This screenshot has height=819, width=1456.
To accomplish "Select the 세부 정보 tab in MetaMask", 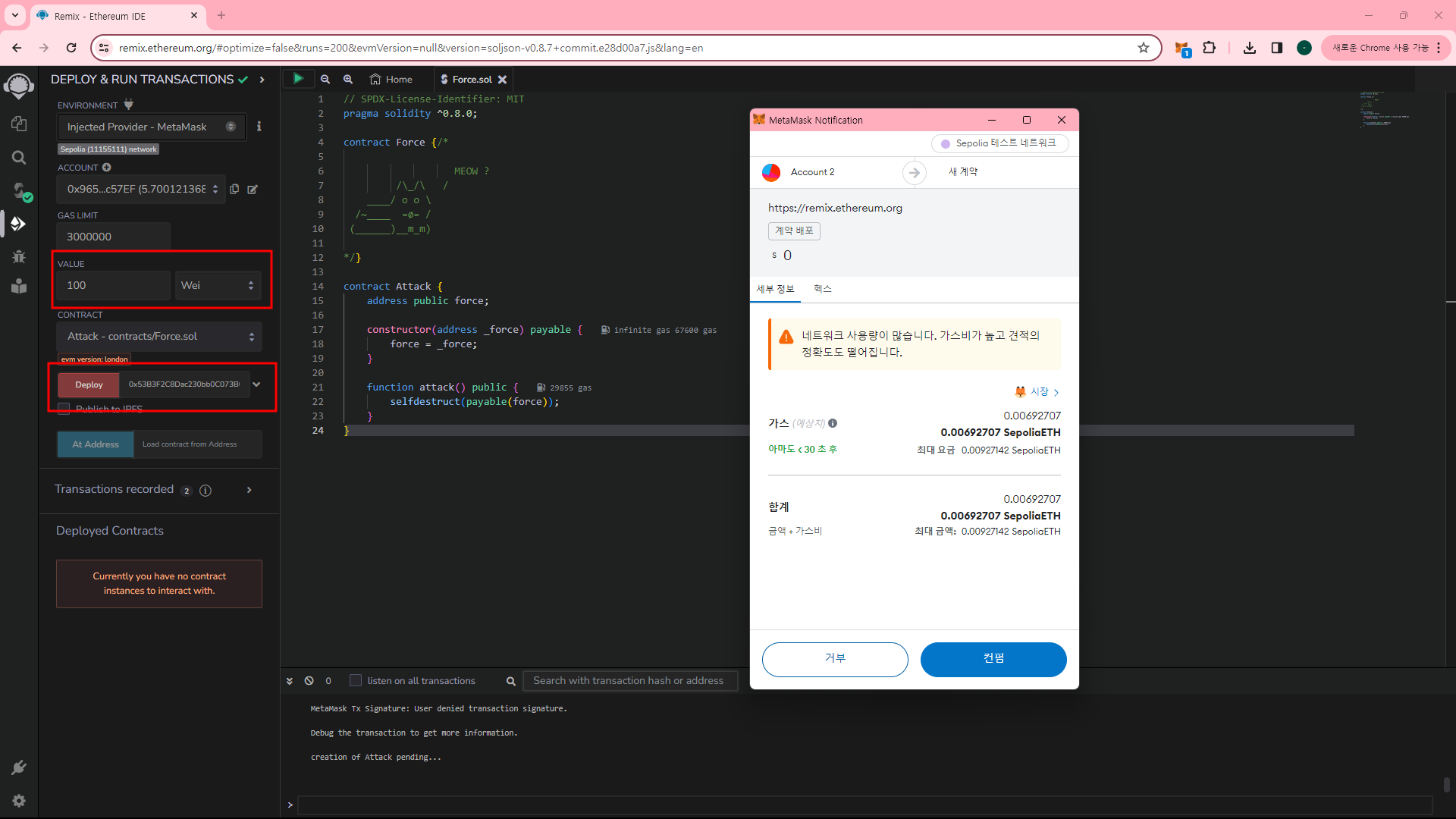I will 775,289.
